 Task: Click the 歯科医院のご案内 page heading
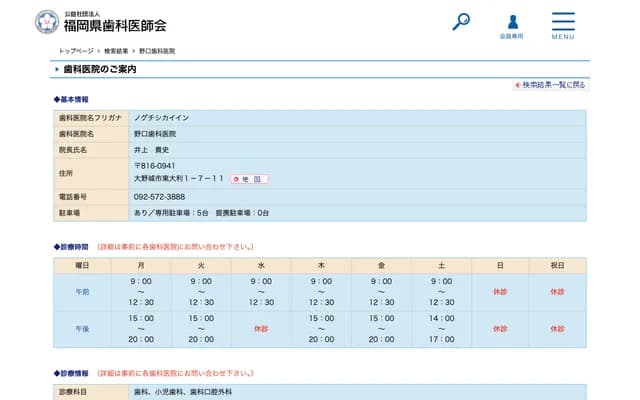pyautogui.click(x=100, y=70)
